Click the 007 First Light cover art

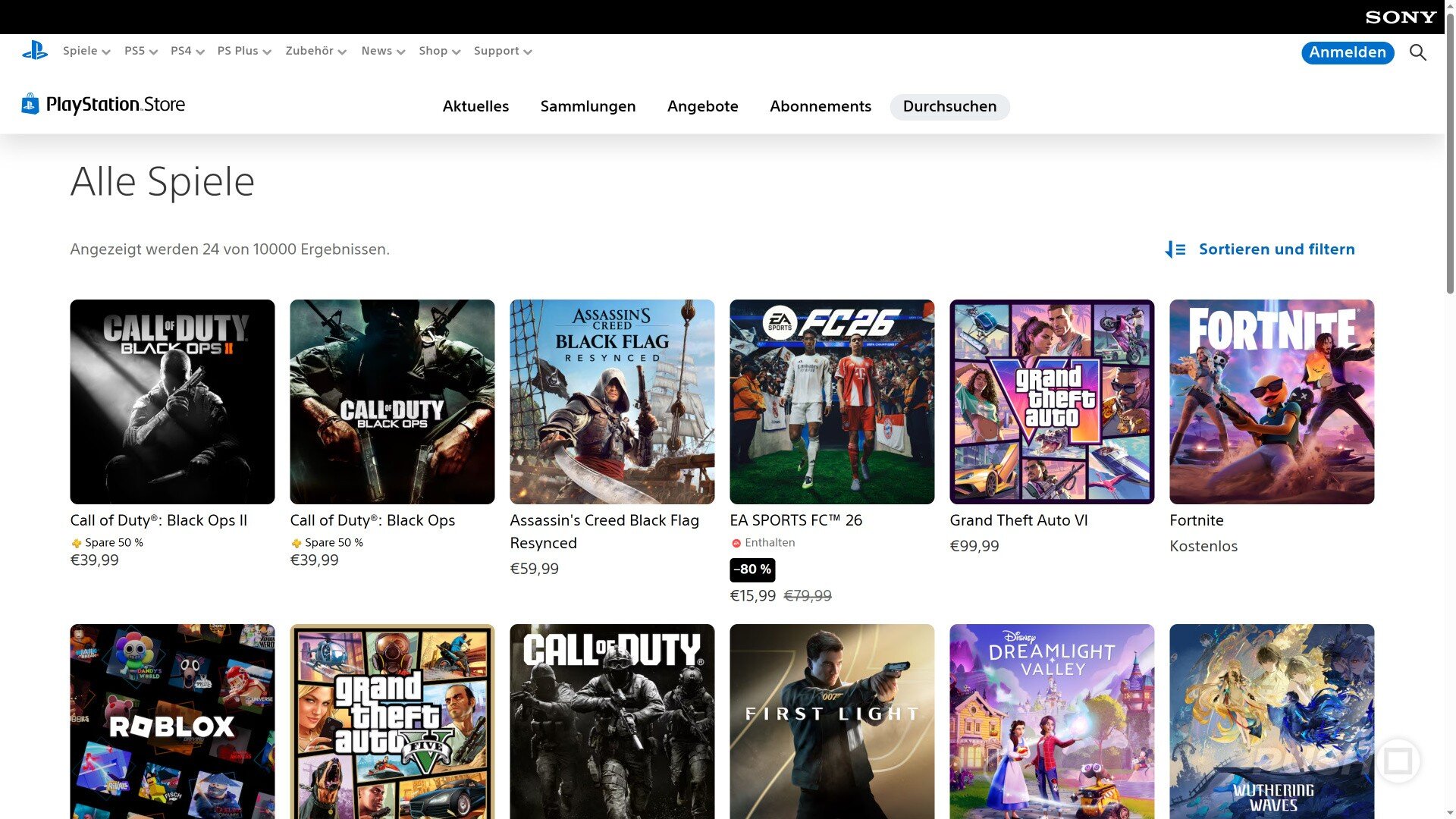pos(832,721)
